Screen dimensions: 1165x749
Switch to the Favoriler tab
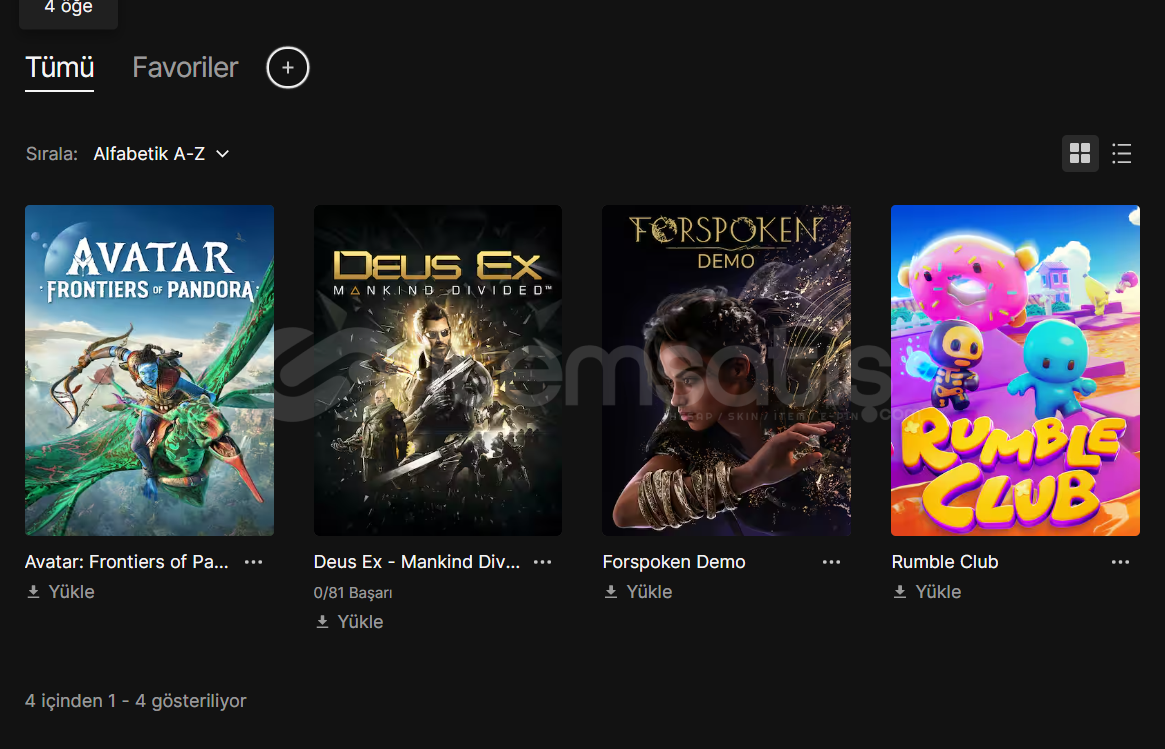click(x=185, y=68)
